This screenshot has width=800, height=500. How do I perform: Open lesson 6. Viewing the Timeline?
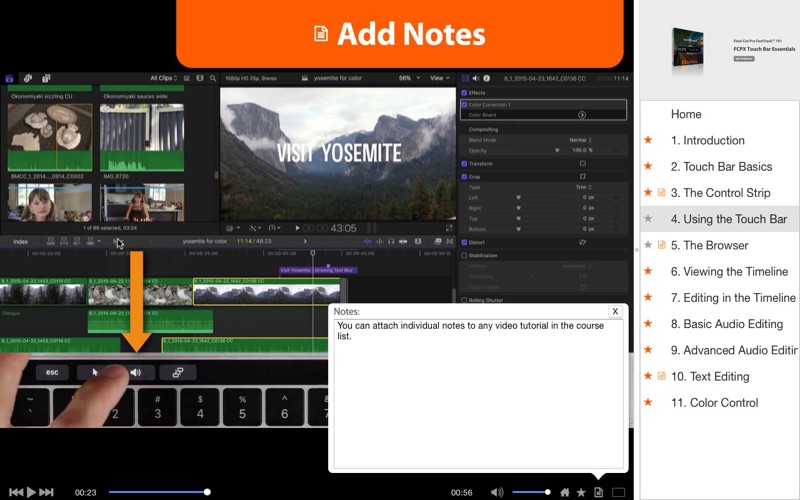click(x=729, y=271)
